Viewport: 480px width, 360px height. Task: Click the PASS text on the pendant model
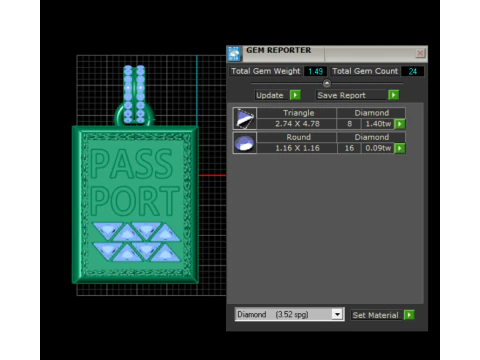pyautogui.click(x=132, y=163)
